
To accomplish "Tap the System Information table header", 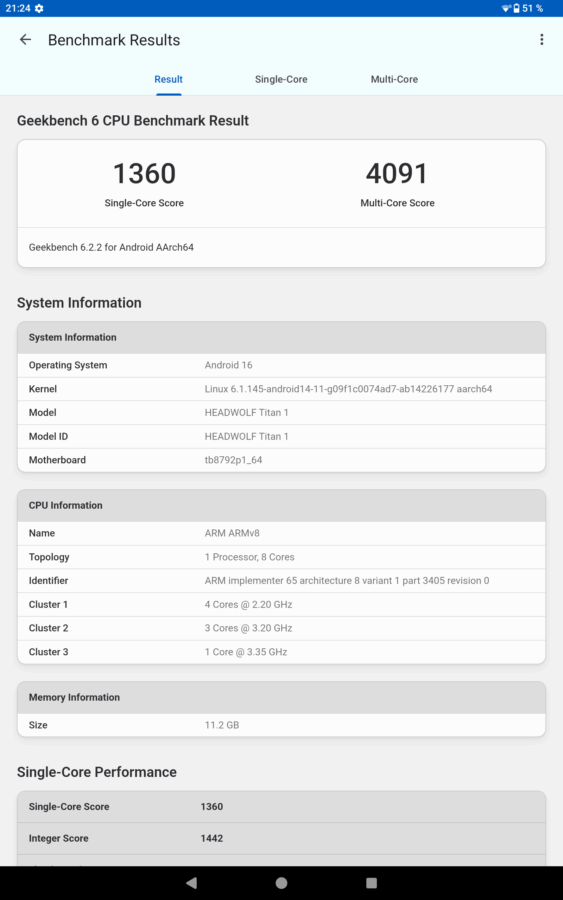I will 281,338.
